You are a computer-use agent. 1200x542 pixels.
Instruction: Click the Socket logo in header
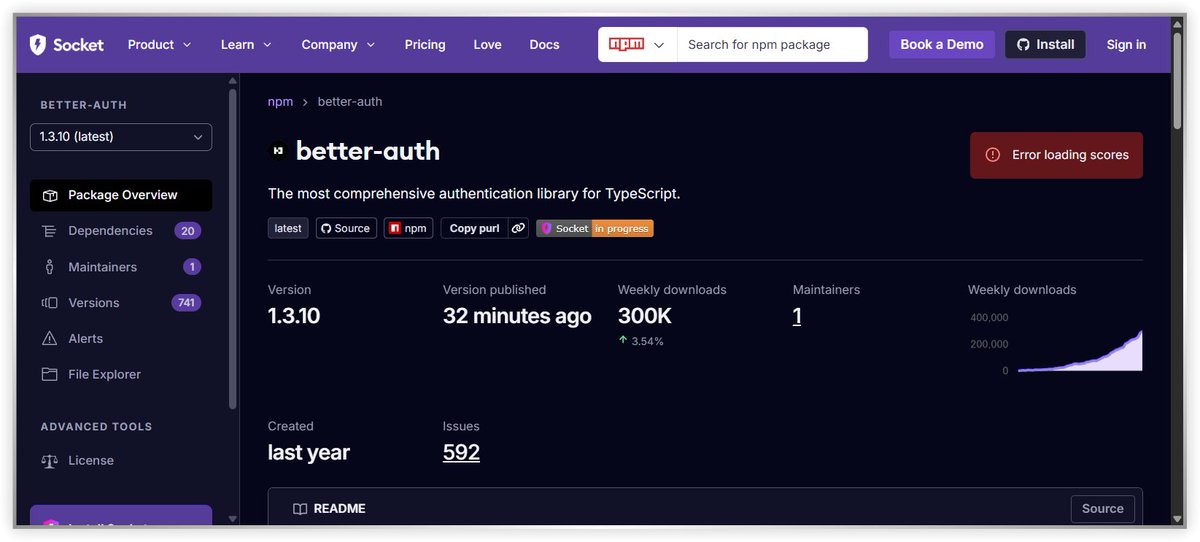click(66, 44)
